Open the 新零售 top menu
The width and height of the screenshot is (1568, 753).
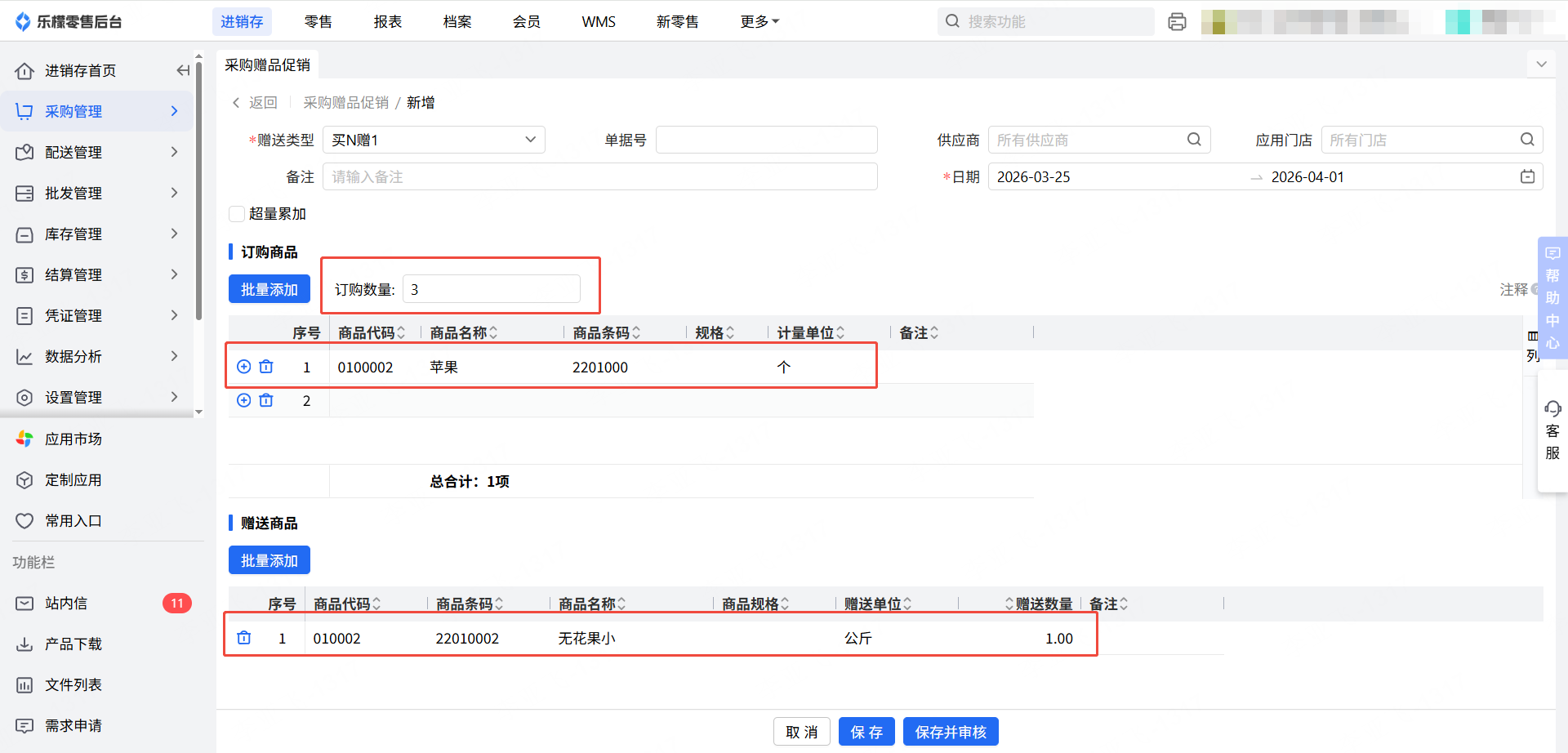678,22
